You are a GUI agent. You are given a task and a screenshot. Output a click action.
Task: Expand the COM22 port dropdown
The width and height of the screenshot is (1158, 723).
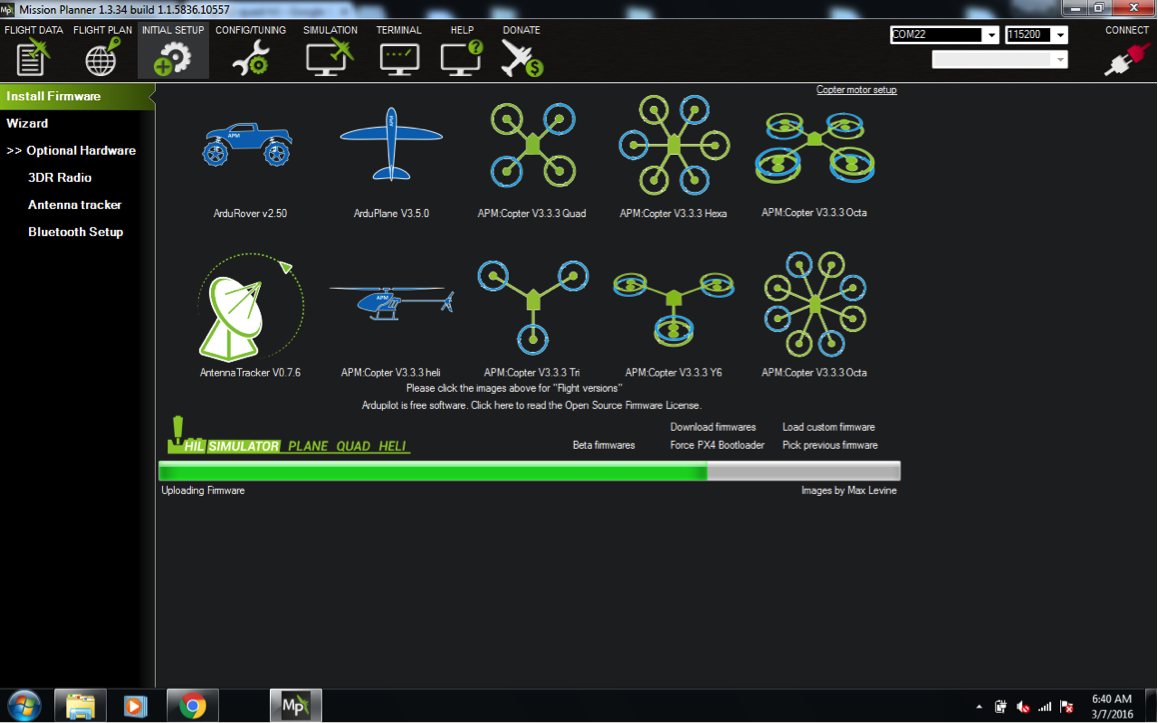coord(991,35)
